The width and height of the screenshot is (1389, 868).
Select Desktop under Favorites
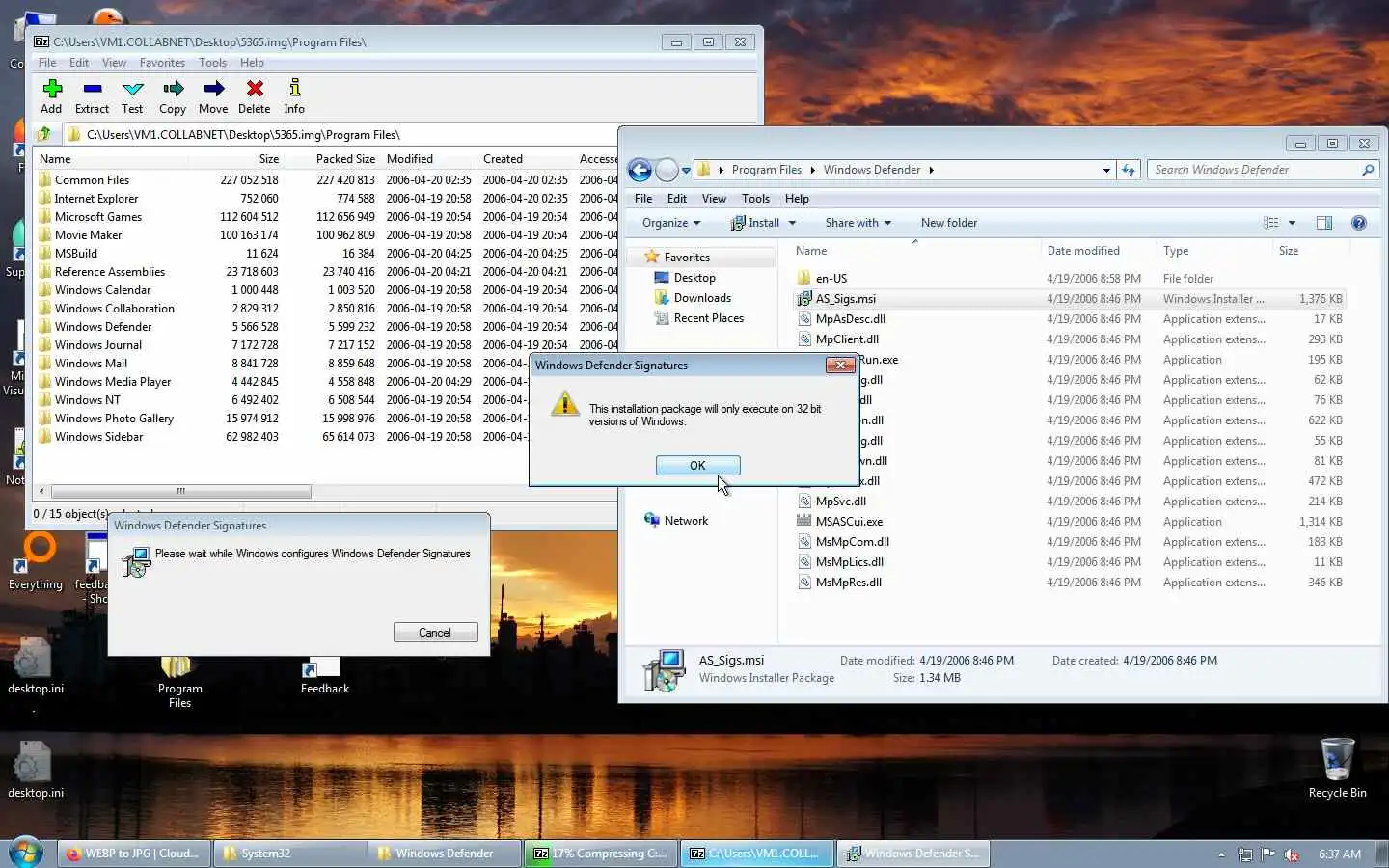pos(694,278)
